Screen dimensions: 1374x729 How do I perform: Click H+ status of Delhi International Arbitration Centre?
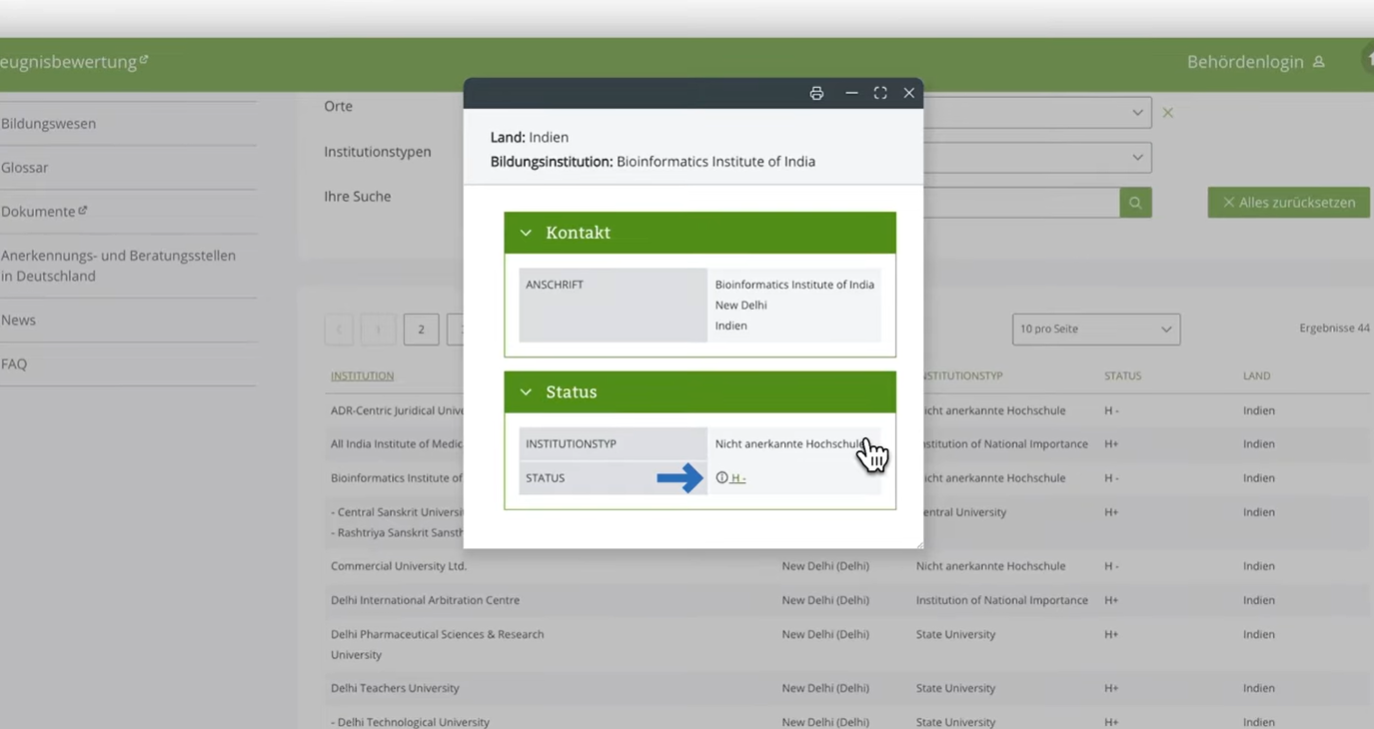(x=1111, y=600)
